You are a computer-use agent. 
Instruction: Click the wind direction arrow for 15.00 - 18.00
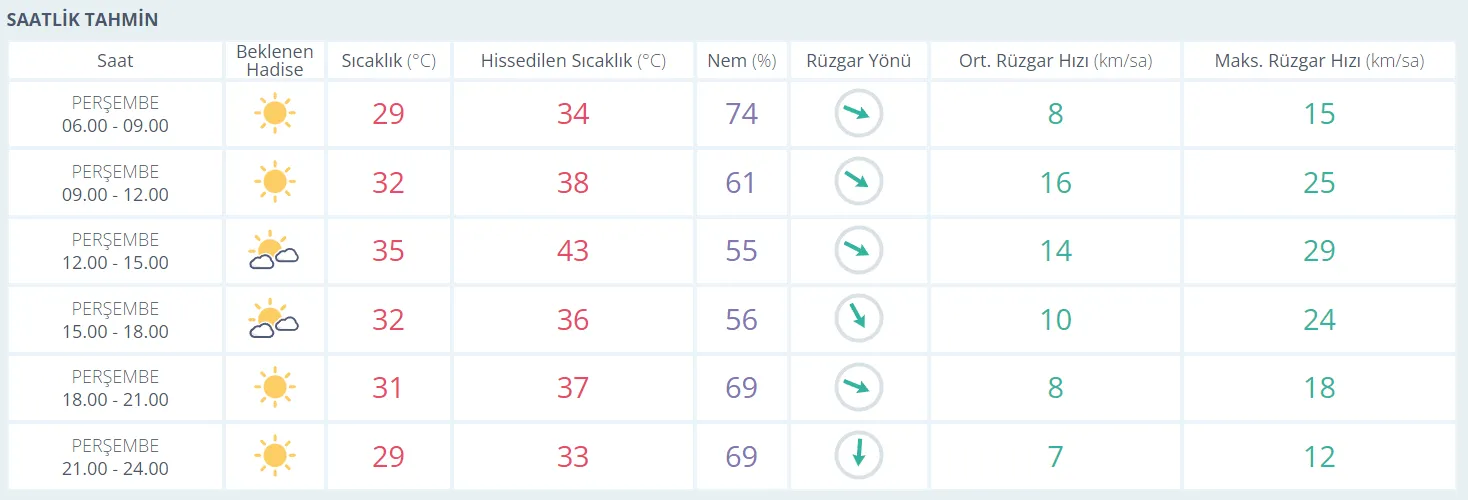point(859,319)
